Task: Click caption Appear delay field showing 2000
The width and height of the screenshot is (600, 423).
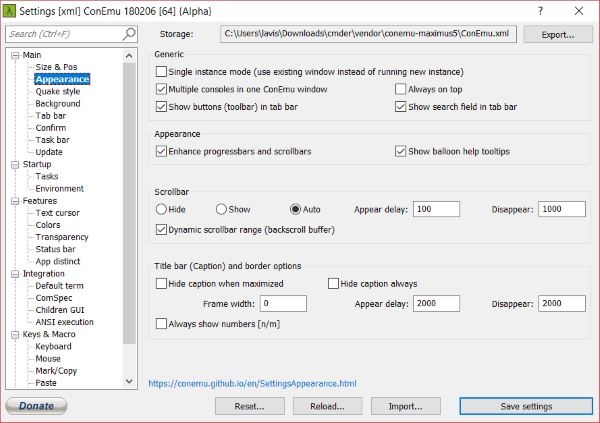Action: point(436,304)
